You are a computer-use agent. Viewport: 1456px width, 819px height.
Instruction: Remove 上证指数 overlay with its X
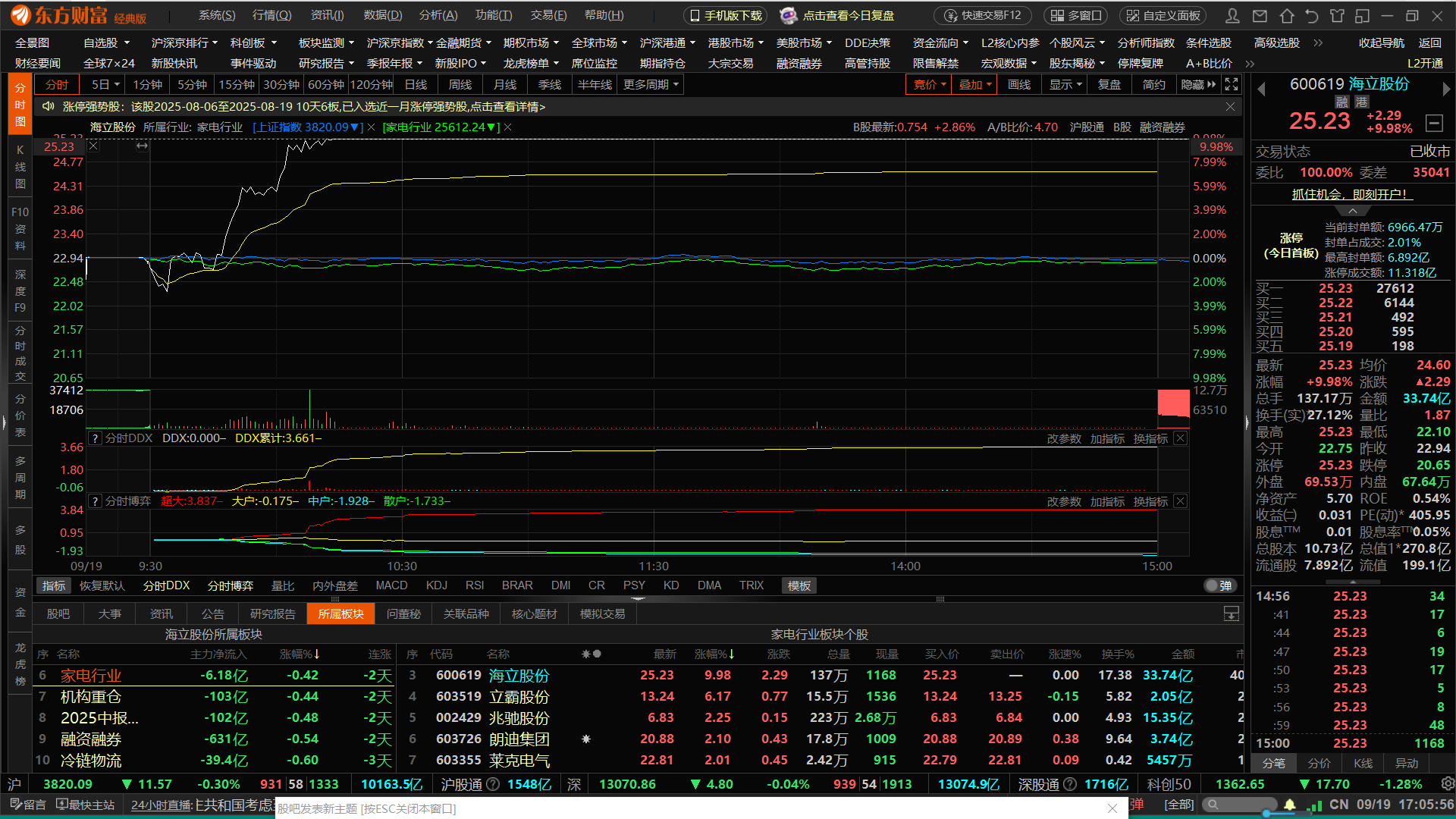tap(372, 127)
